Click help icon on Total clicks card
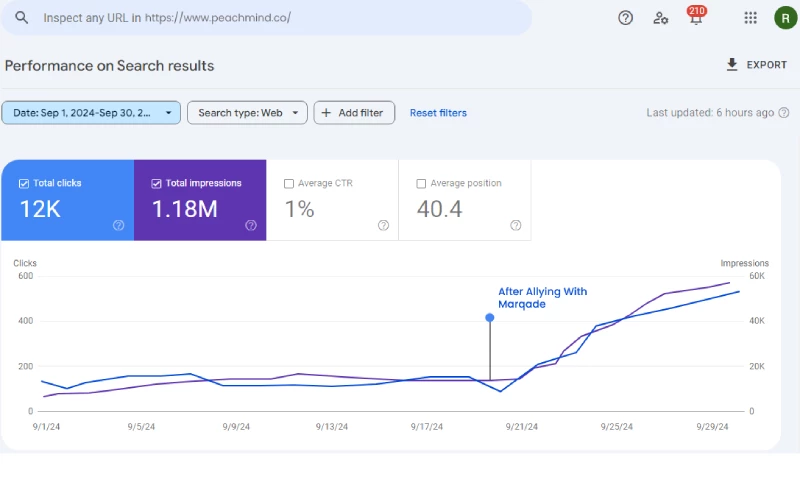Screen dimensions: 800x480 click(118, 225)
